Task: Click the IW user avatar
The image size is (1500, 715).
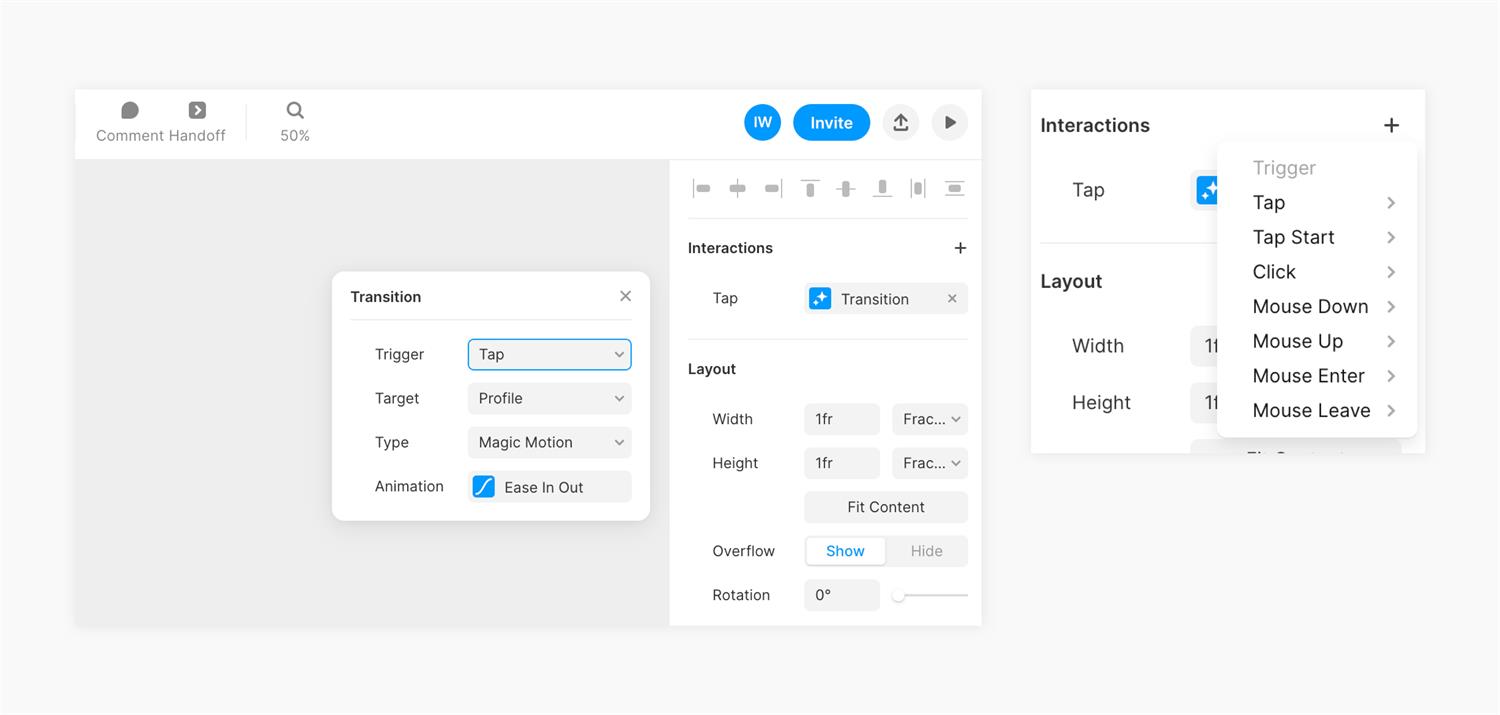Action: point(762,122)
